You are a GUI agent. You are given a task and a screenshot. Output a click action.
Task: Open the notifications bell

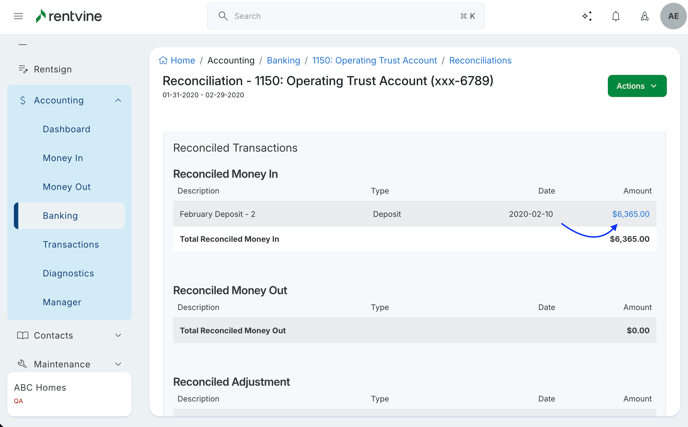(616, 16)
